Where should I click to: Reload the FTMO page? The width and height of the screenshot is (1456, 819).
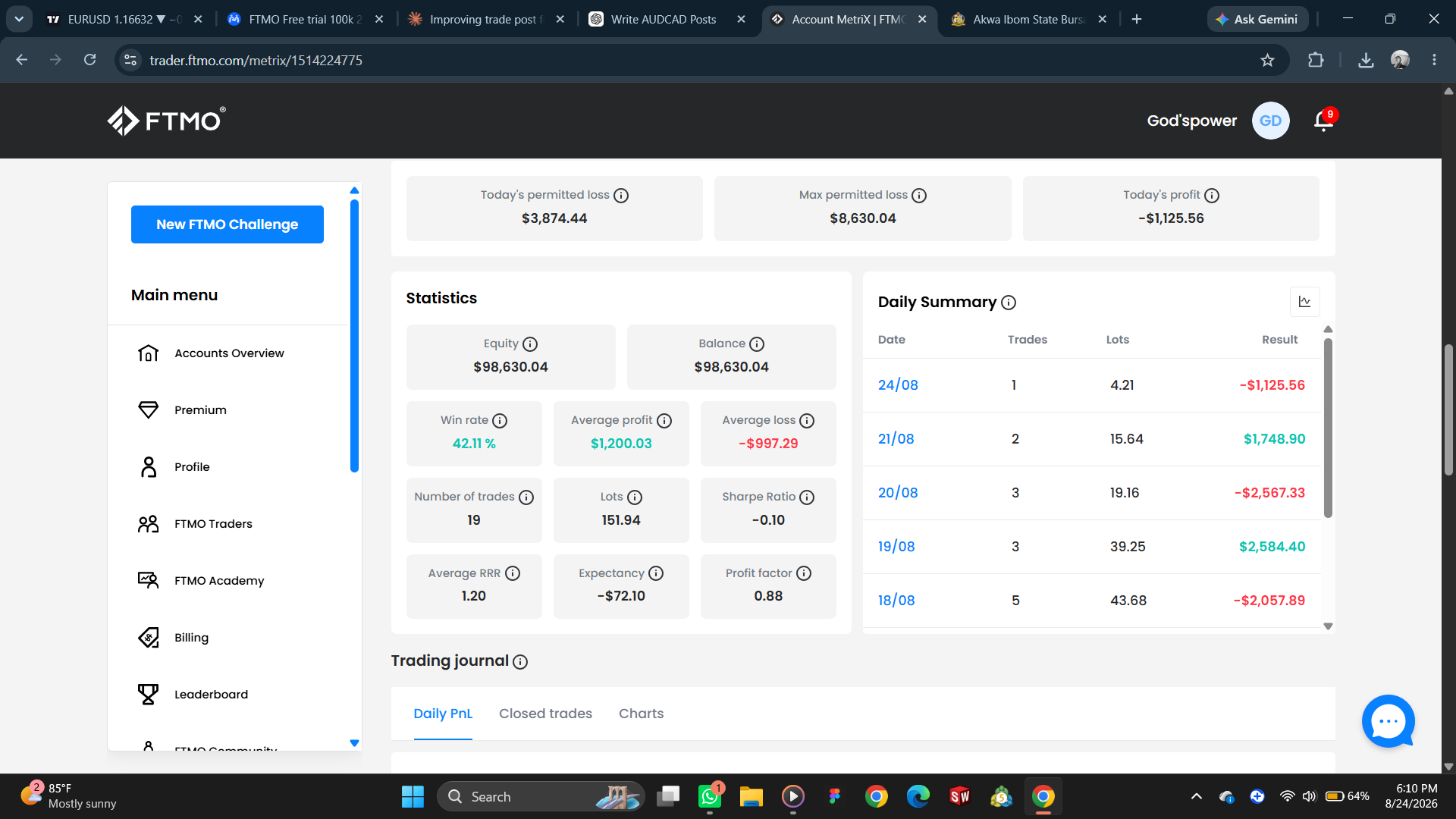click(89, 60)
